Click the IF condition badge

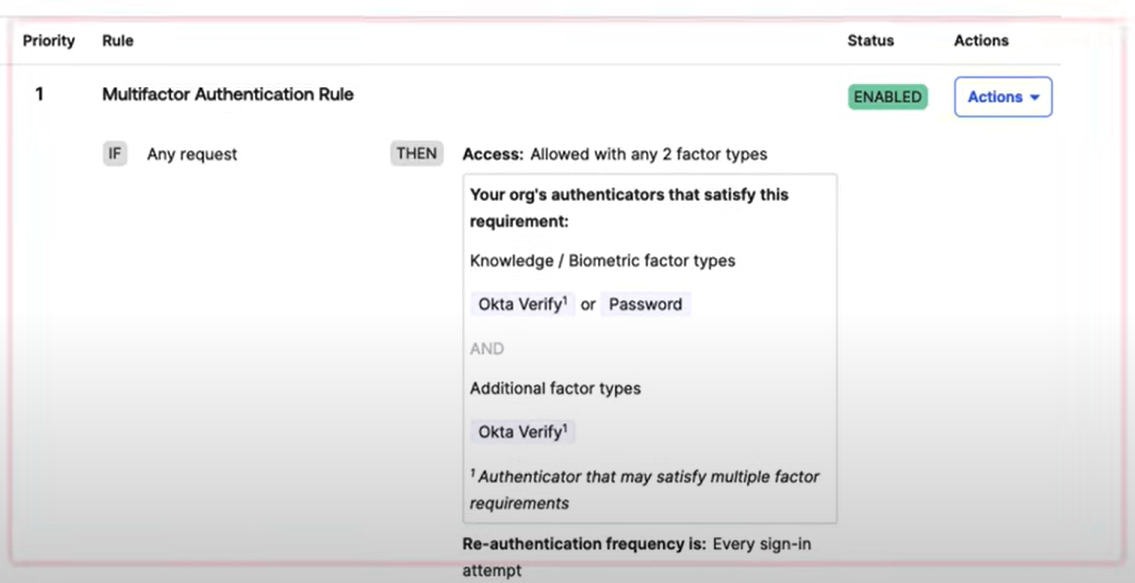click(115, 154)
